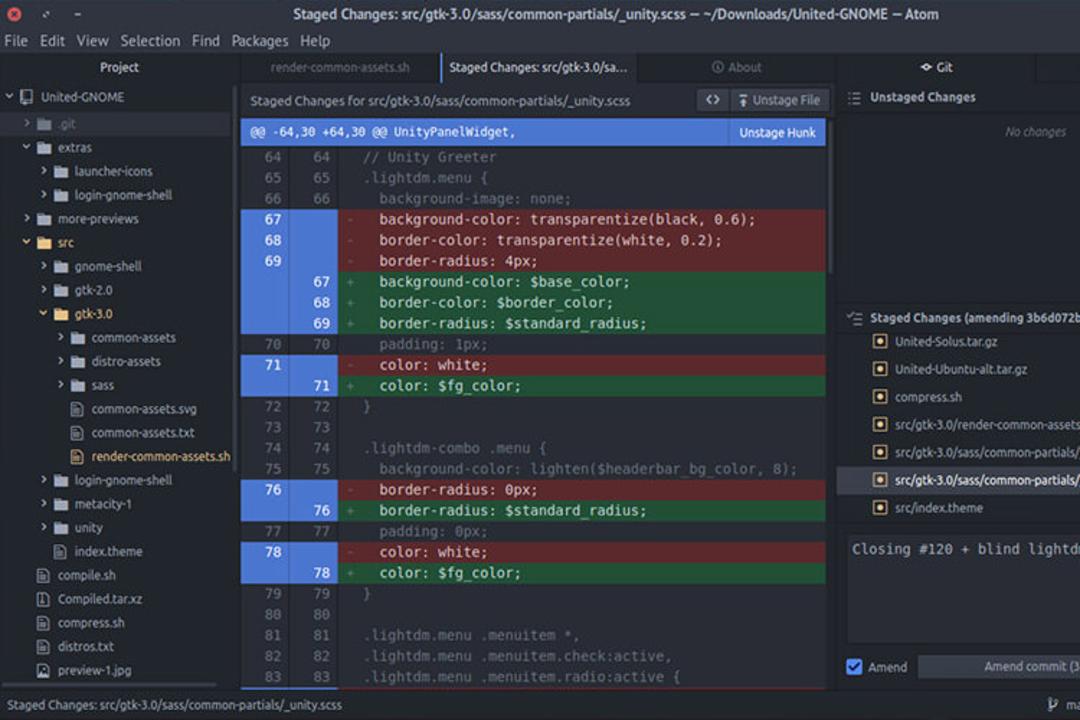Click the launcher-icons folder icon

tap(61, 172)
